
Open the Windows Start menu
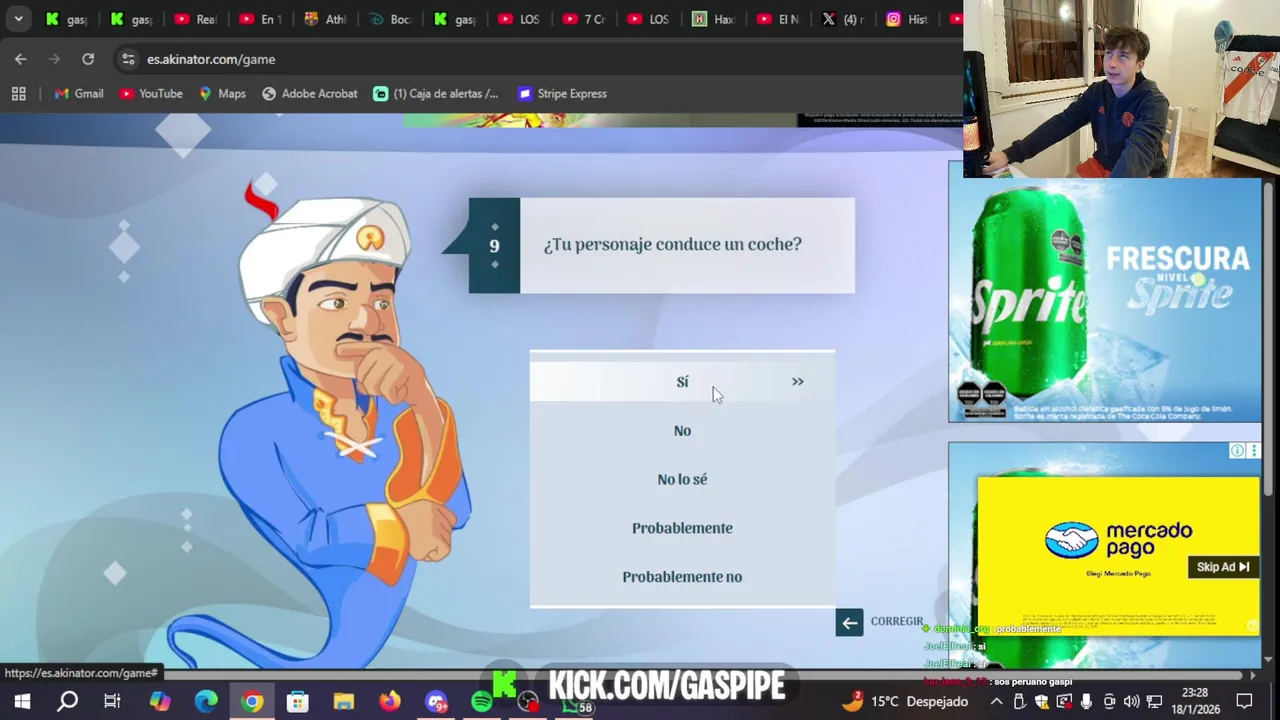(21, 701)
